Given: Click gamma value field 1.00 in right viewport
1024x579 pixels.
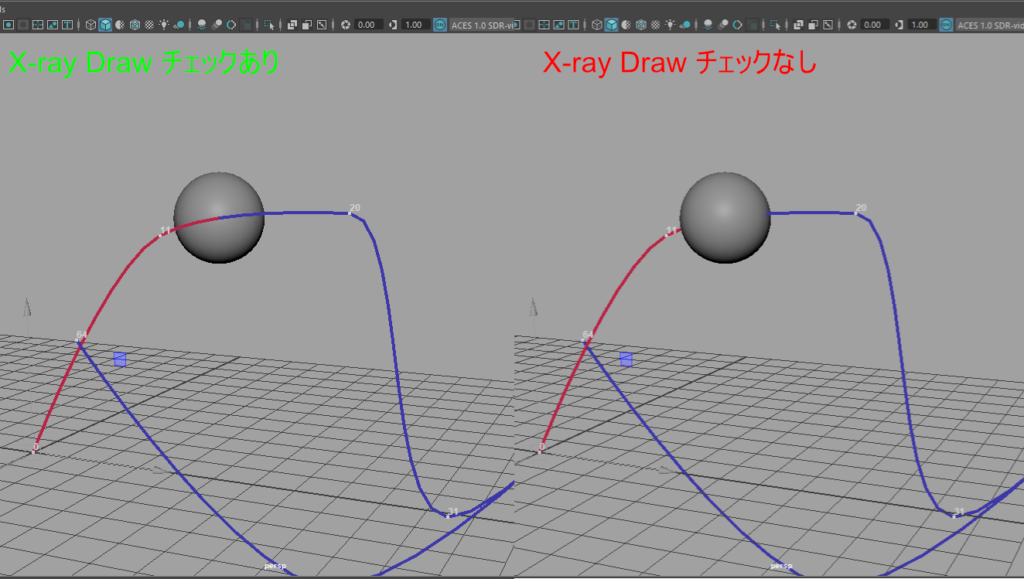Looking at the screenshot, I should pos(920,24).
